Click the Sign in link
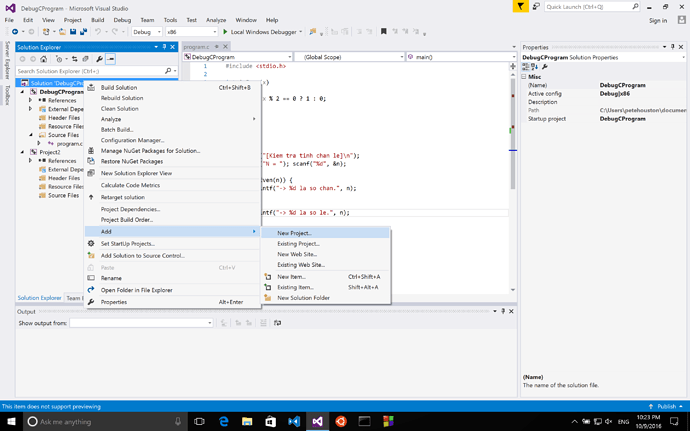This screenshot has width=690, height=431. [657, 20]
